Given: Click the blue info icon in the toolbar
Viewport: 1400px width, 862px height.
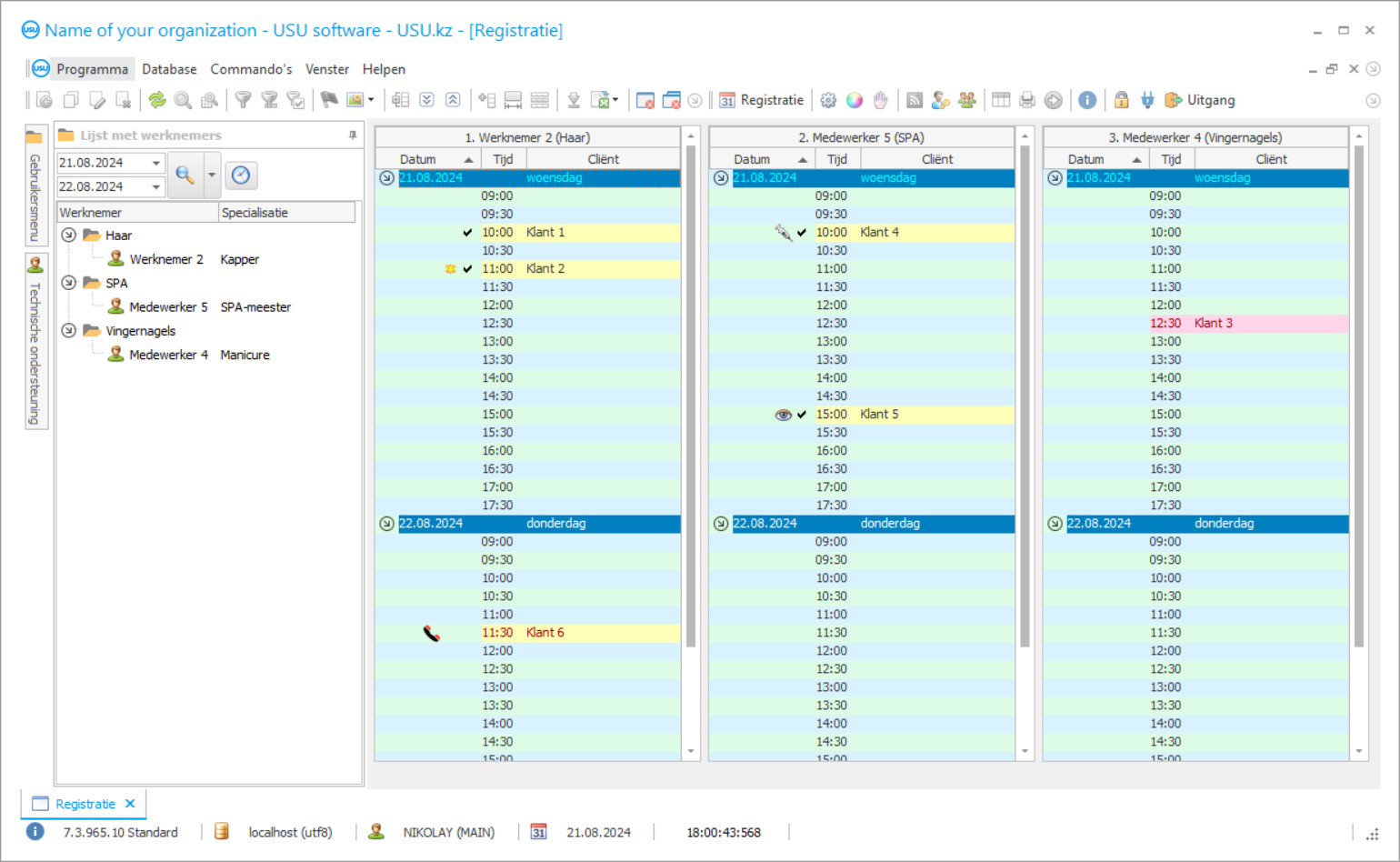Looking at the screenshot, I should tap(1087, 100).
